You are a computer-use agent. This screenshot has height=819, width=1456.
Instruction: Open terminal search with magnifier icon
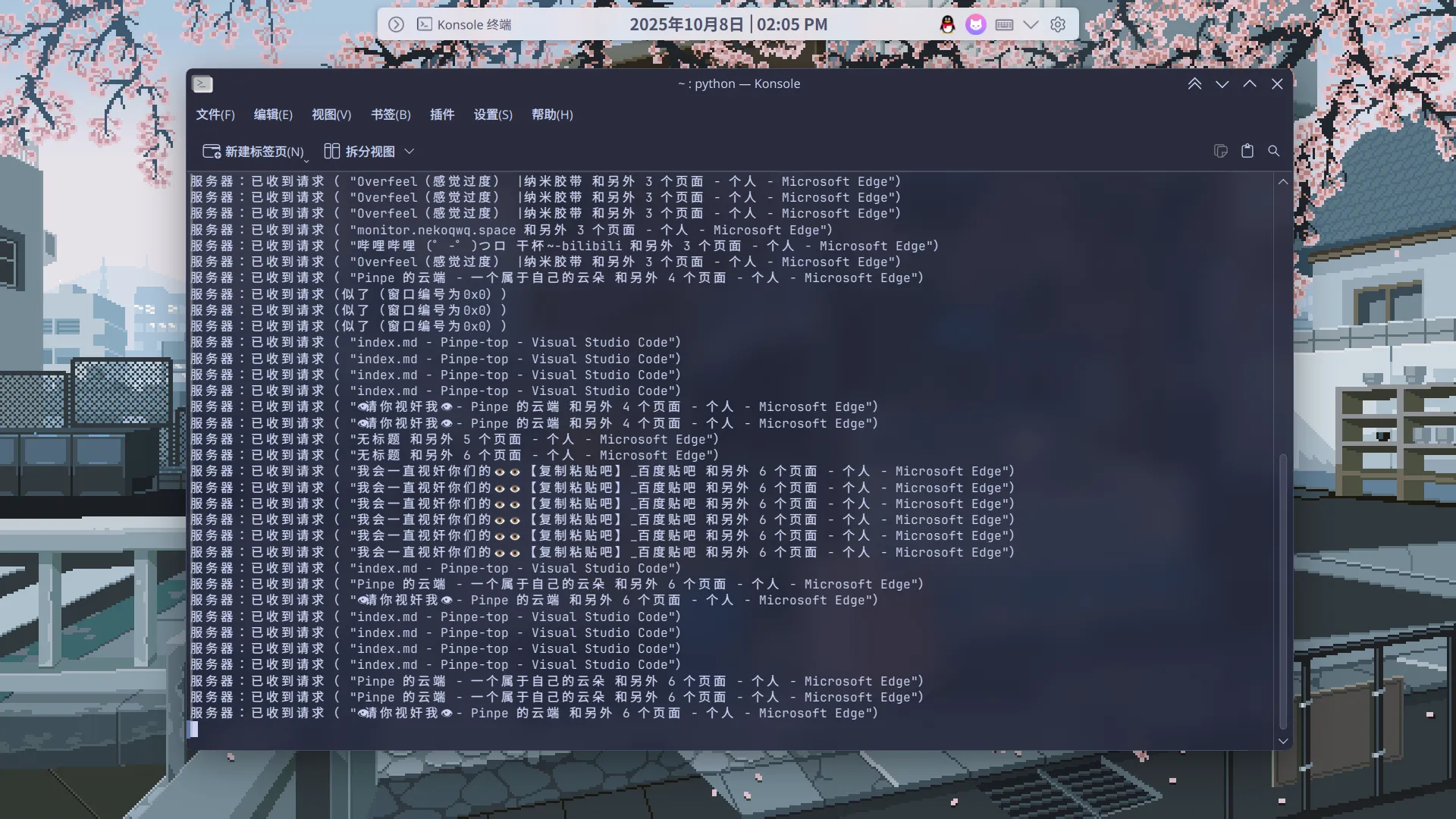(x=1274, y=151)
